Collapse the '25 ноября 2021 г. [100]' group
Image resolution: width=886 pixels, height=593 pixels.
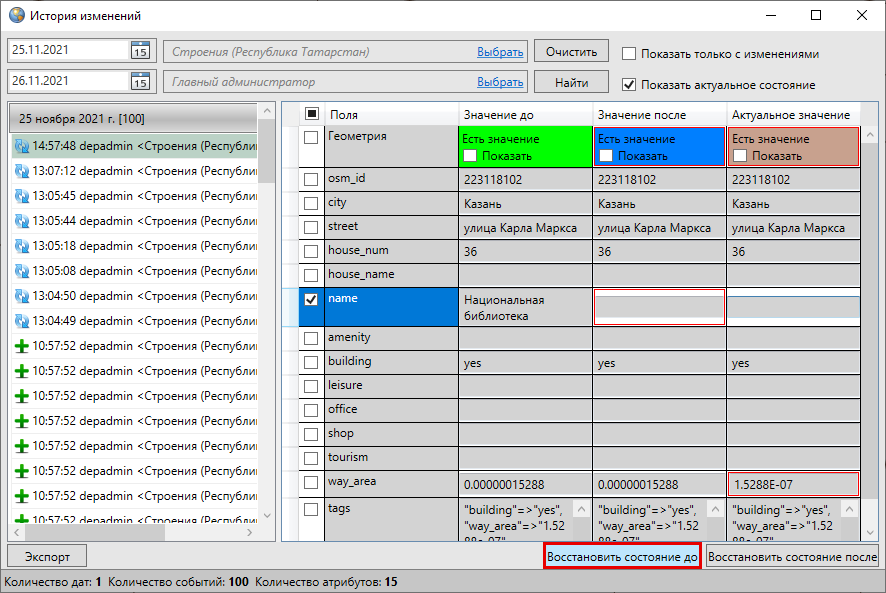point(134,119)
